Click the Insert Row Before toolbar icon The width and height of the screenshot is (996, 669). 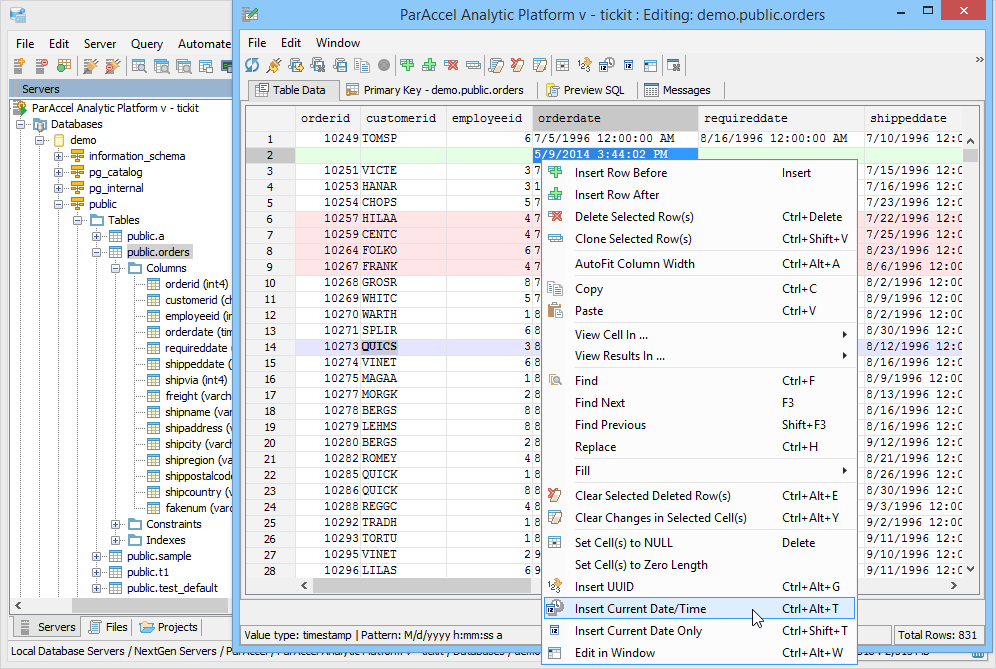(x=407, y=65)
